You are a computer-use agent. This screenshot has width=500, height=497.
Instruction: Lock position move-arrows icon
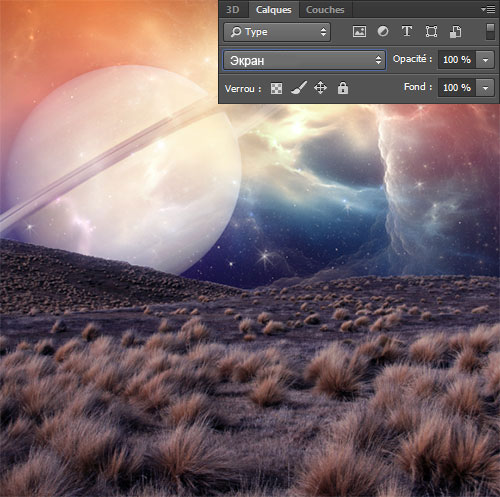pos(320,88)
